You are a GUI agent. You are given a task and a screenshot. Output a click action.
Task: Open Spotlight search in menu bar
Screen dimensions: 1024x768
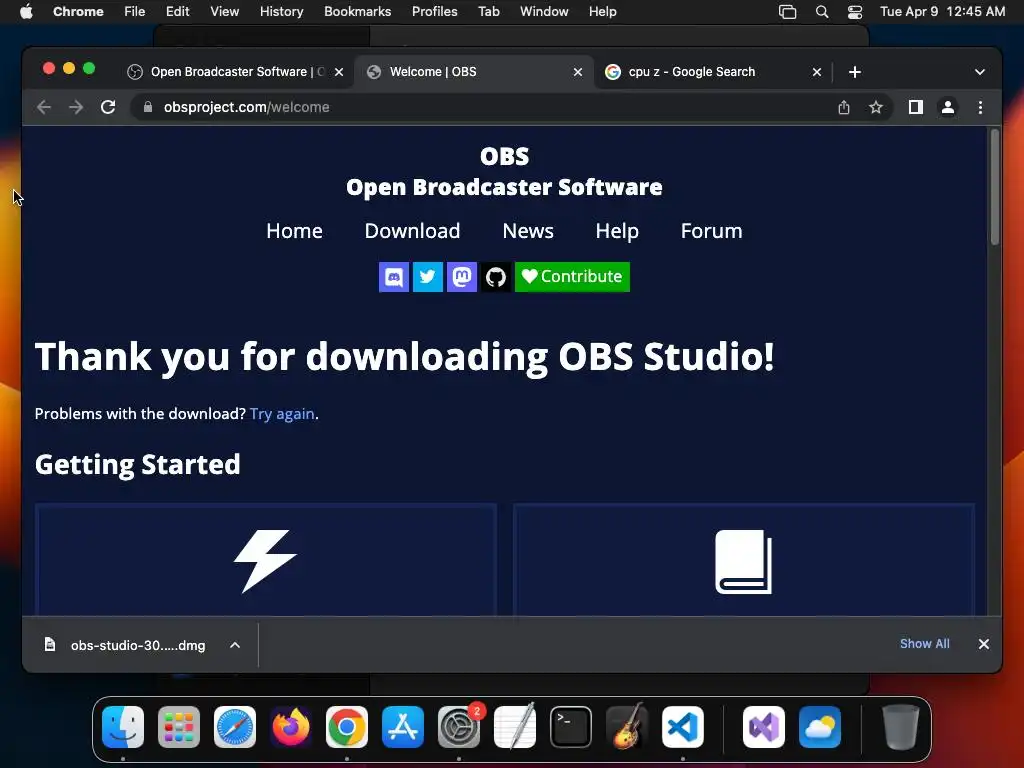tap(822, 12)
